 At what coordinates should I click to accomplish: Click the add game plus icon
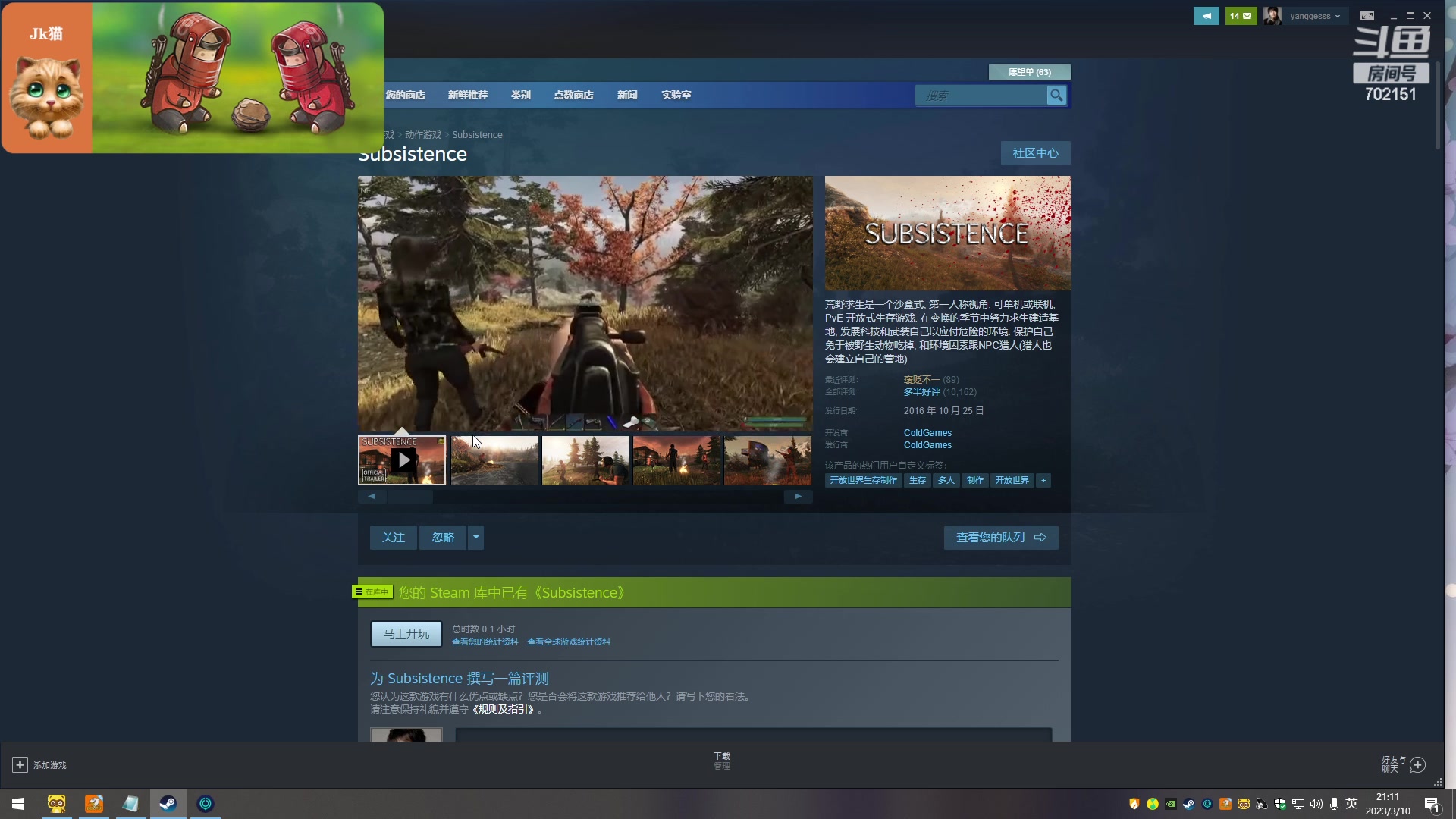[20, 765]
